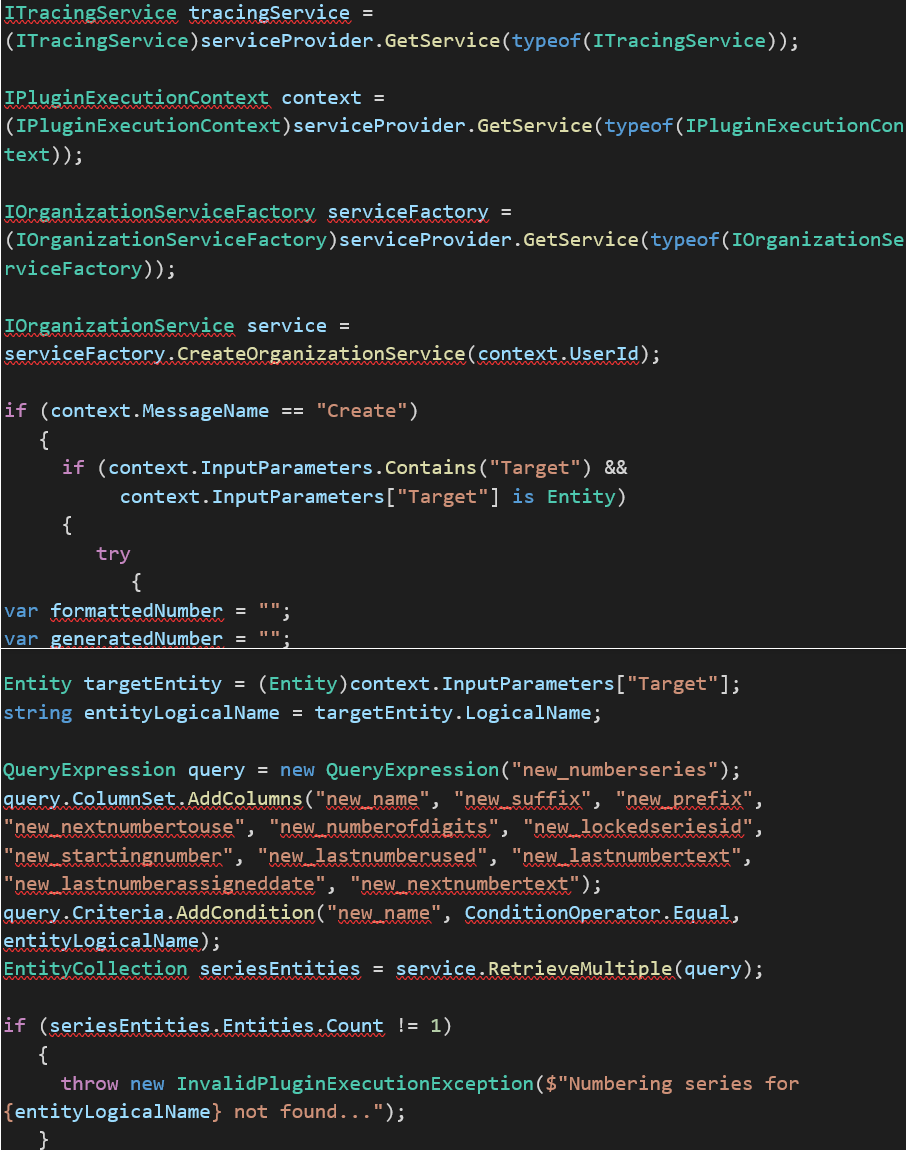Click the targetEntity variable declaration
Image resolution: width=906 pixels, height=1150 pixels.
pyautogui.click(x=153, y=684)
